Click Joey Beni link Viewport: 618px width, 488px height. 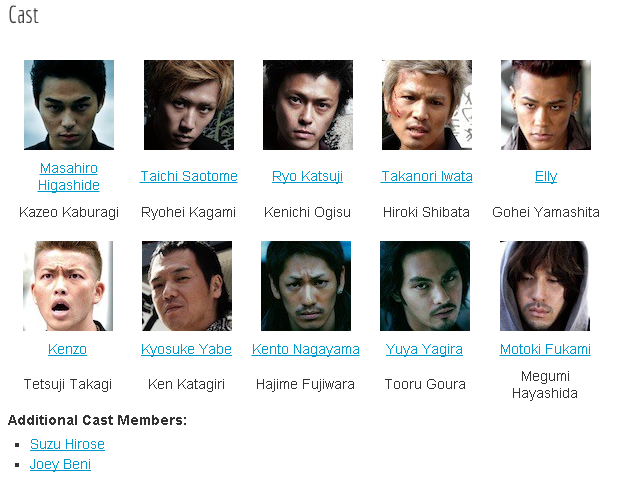[60, 464]
